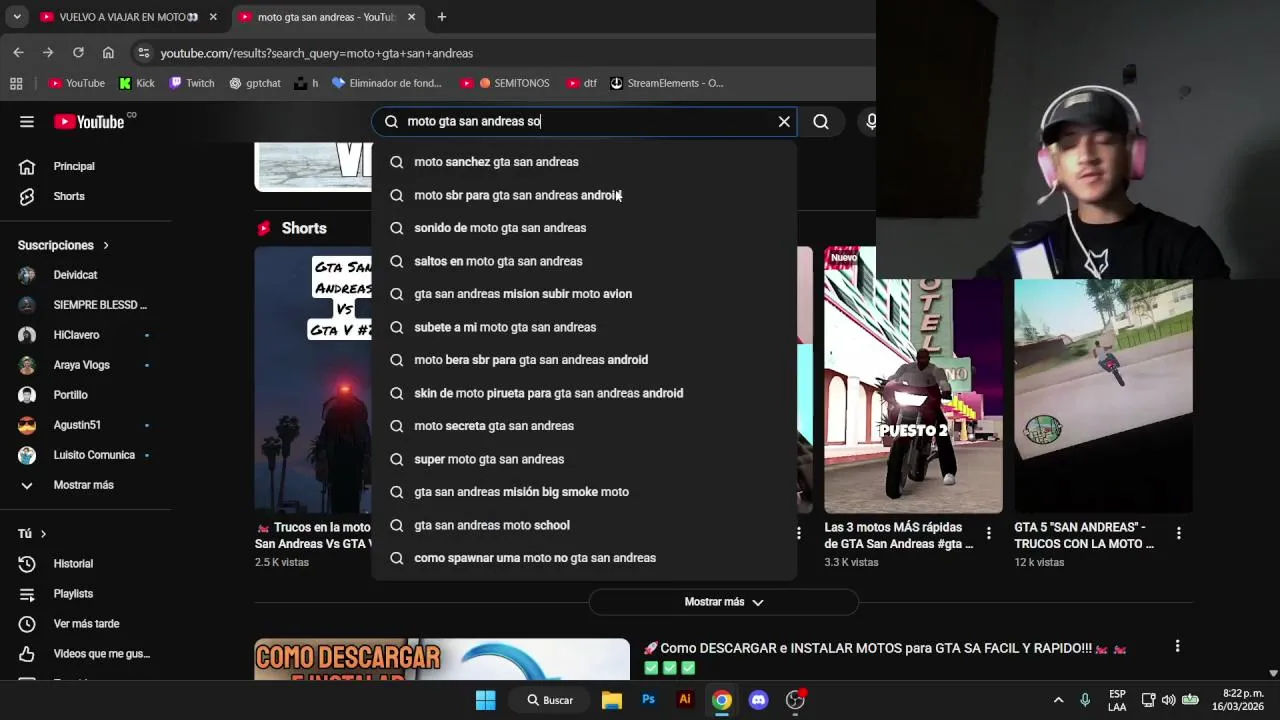Expand the Tú section chevron
Image resolution: width=1280 pixels, height=720 pixels.
click(43, 534)
